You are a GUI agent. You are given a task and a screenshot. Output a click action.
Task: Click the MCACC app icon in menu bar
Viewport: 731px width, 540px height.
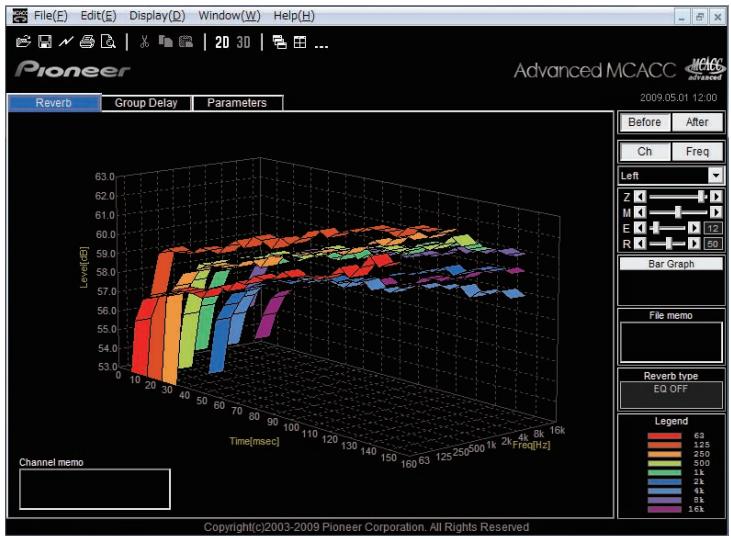coord(20,16)
